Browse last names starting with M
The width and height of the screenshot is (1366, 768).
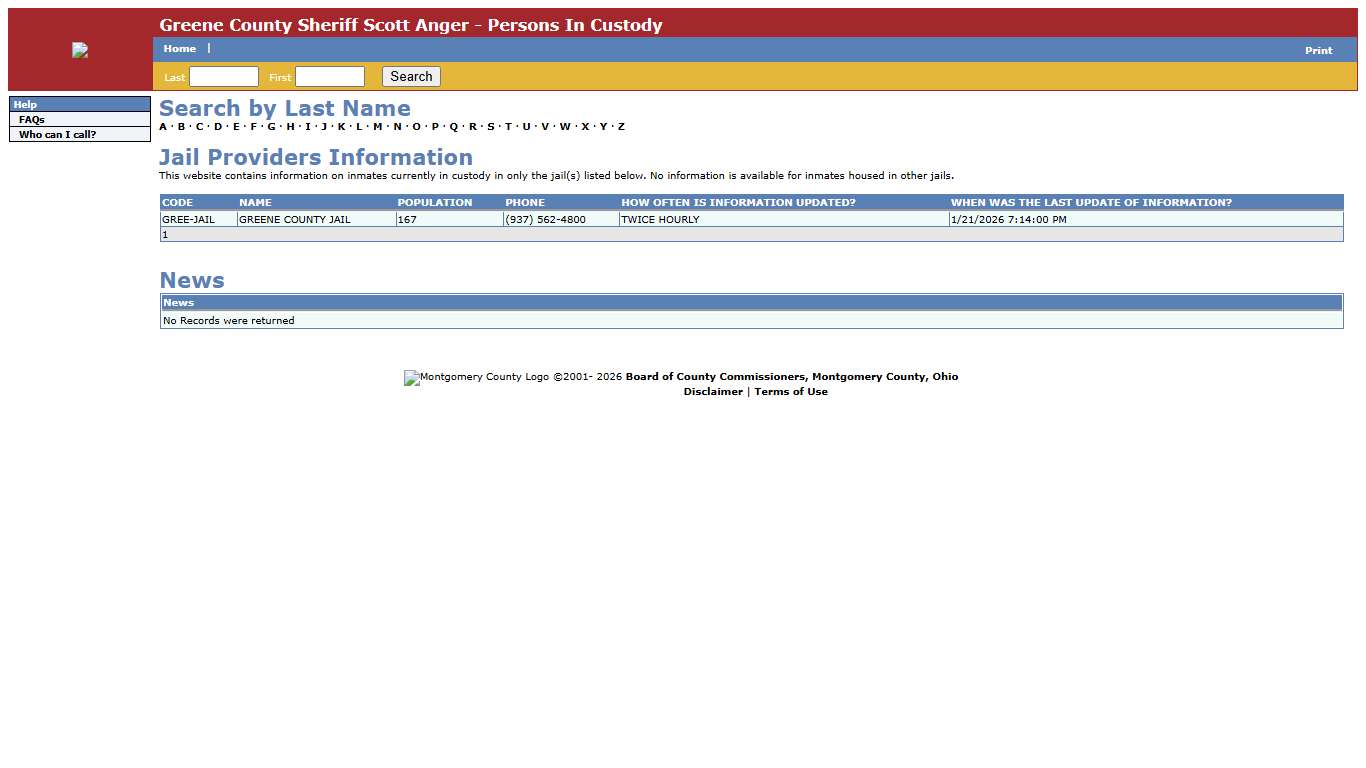377,127
